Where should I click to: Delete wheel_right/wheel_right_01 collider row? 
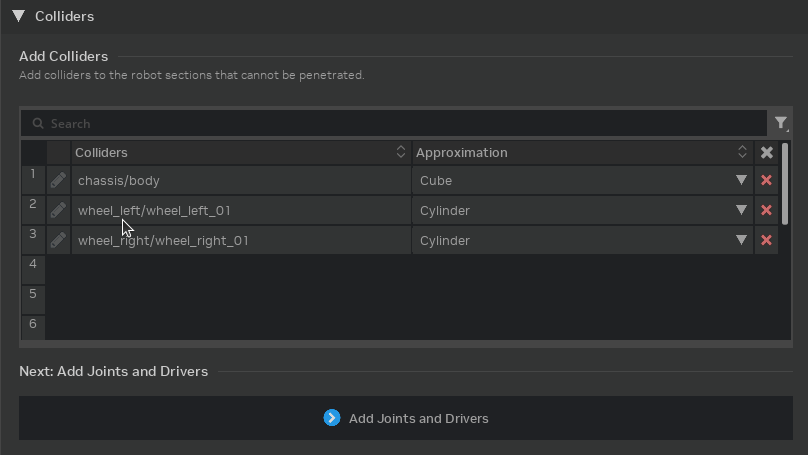[766, 241]
